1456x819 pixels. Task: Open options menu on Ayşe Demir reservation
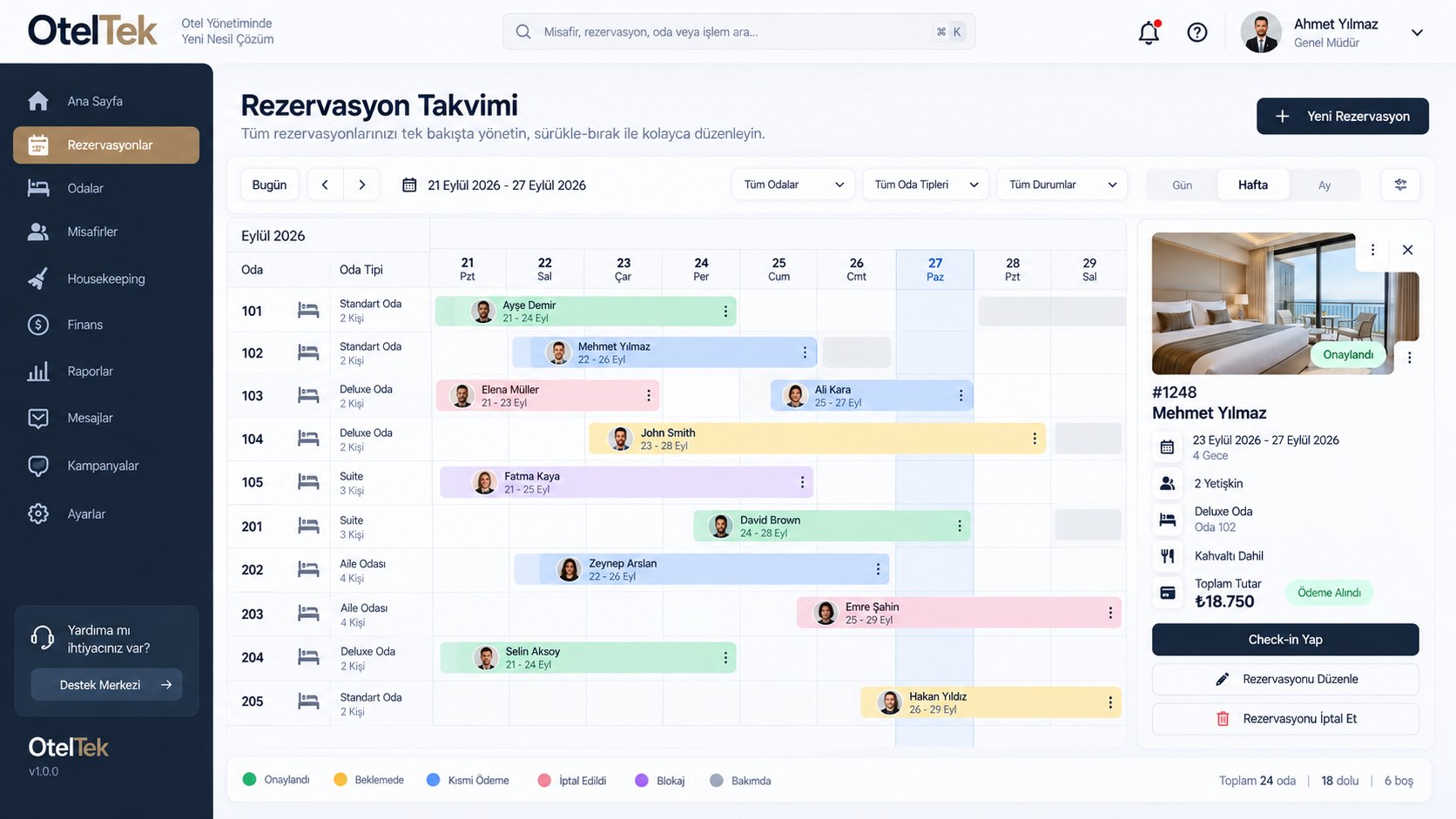pos(725,312)
